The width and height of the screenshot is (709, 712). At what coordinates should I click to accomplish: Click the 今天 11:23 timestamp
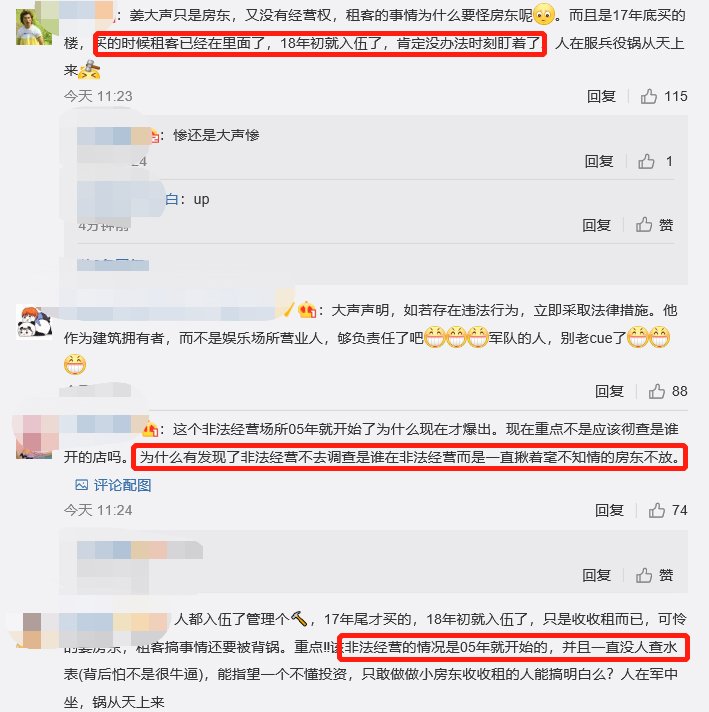(98, 96)
